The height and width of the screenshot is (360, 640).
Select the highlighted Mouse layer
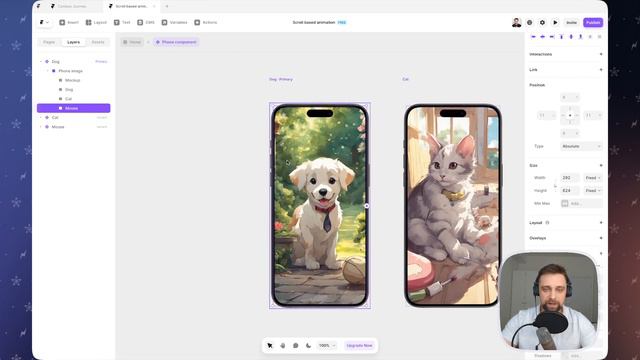[x=73, y=108]
